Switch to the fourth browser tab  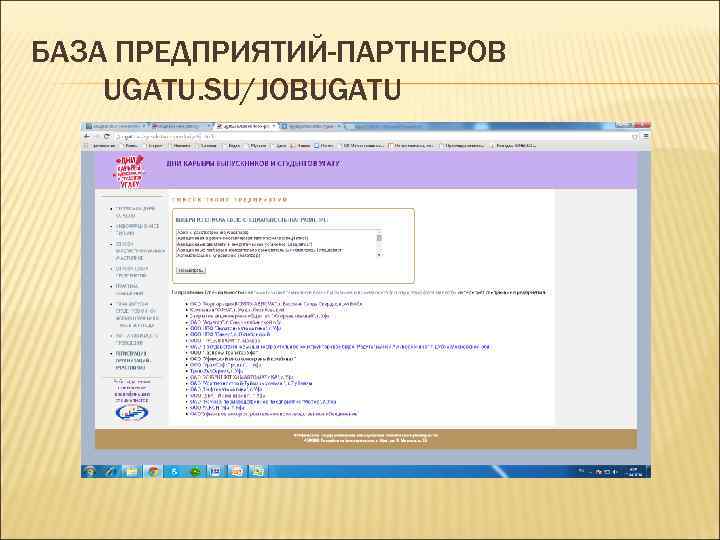pyautogui.click(x=311, y=126)
